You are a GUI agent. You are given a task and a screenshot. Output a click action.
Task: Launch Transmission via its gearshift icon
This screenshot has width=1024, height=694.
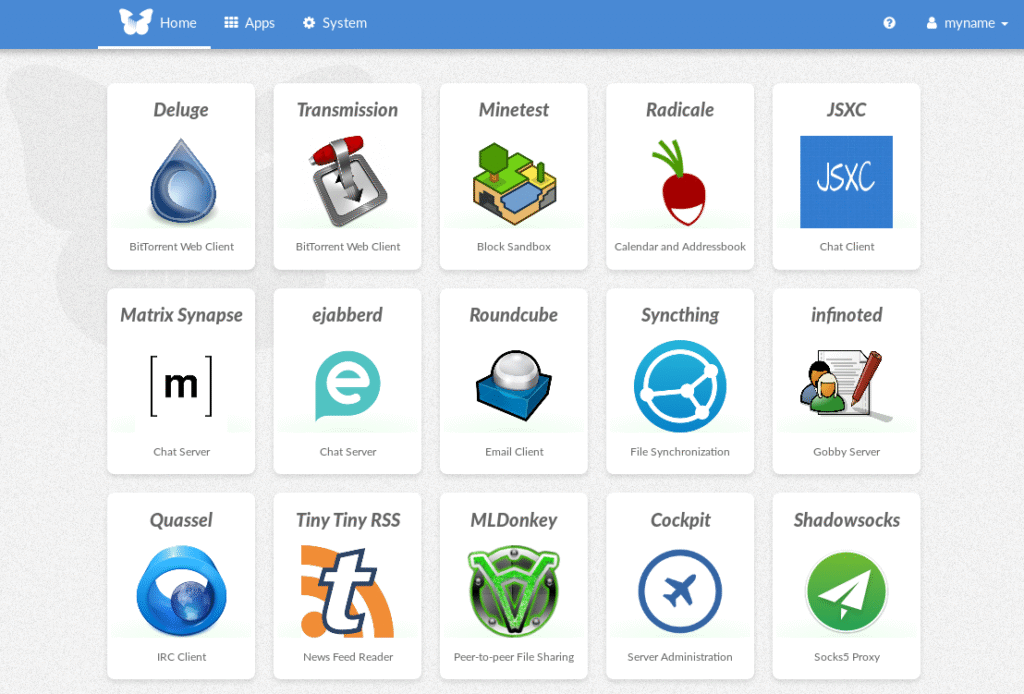pyautogui.click(x=347, y=182)
